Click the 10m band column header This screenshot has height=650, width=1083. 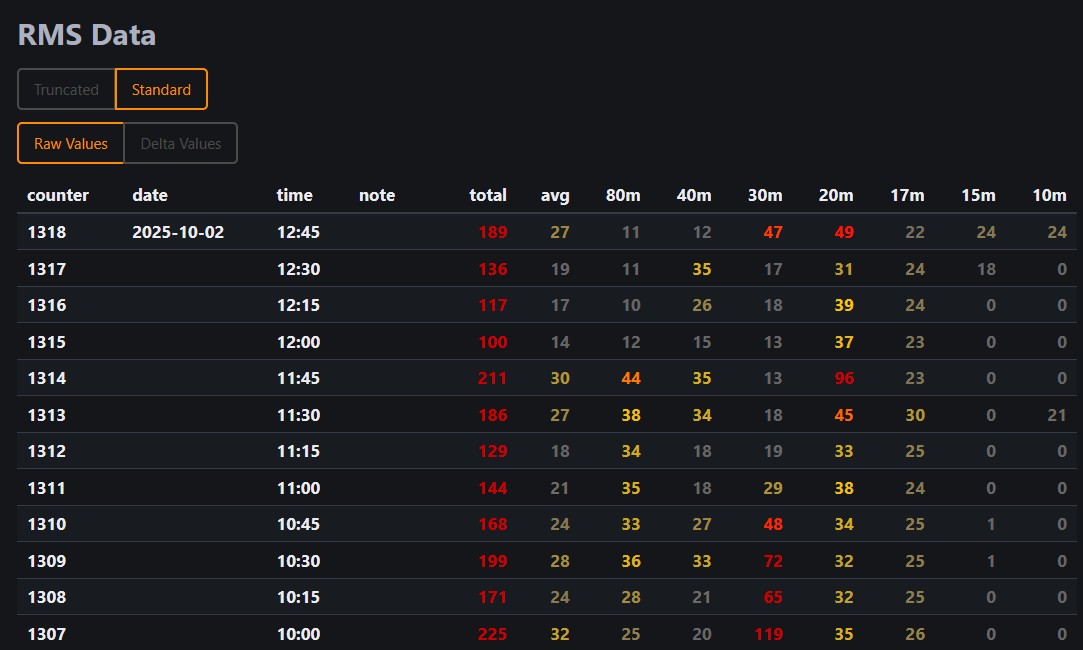pos(1049,195)
